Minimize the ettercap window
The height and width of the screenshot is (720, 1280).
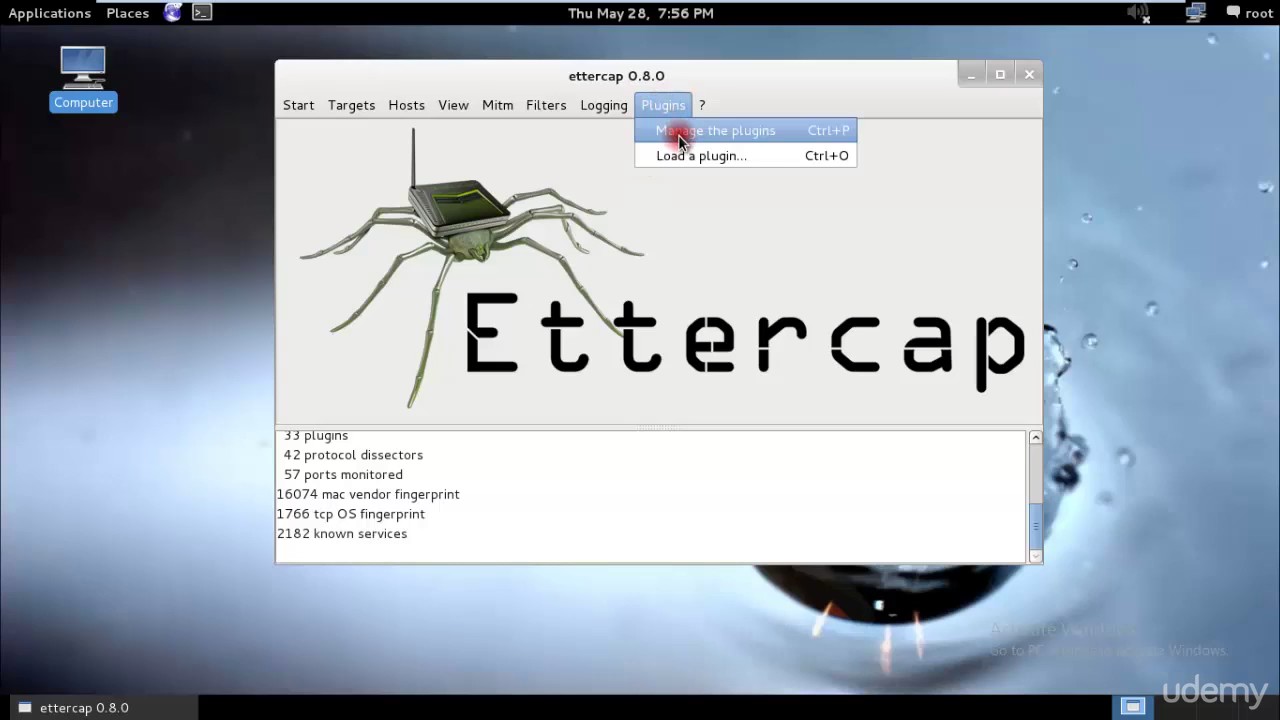tap(970, 75)
